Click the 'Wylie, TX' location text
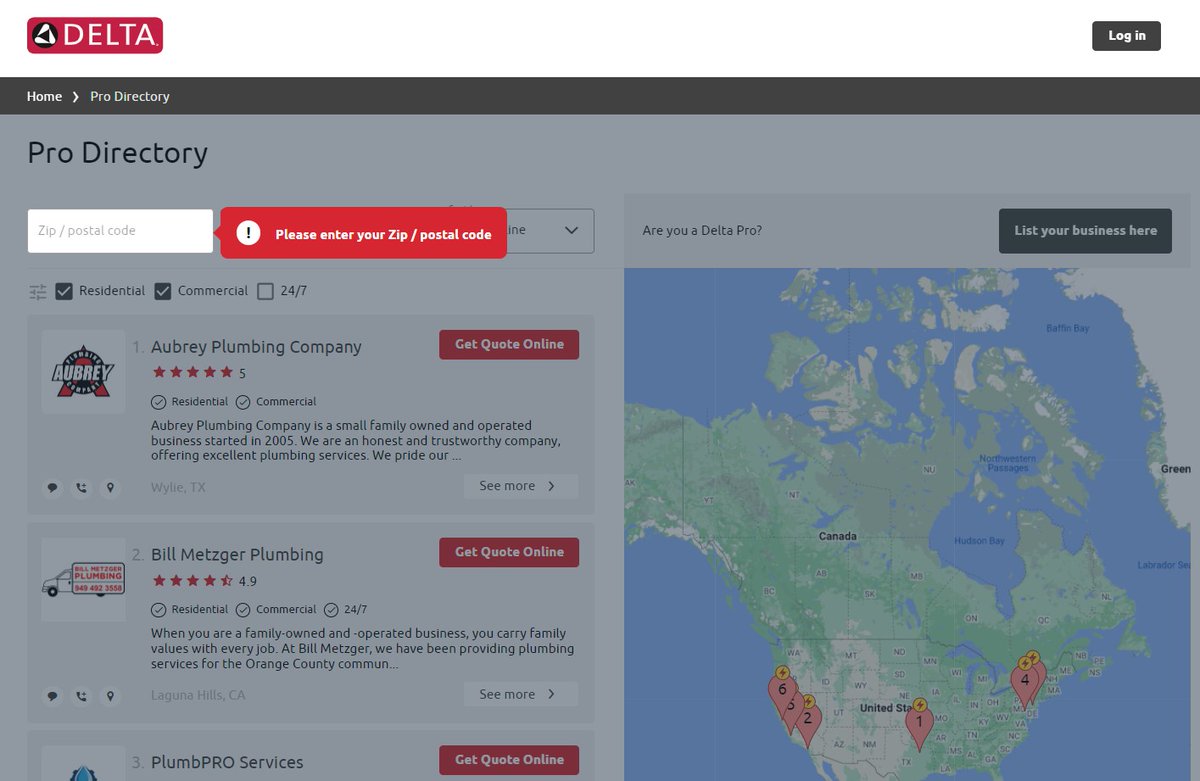This screenshot has width=1200, height=781. tap(178, 488)
